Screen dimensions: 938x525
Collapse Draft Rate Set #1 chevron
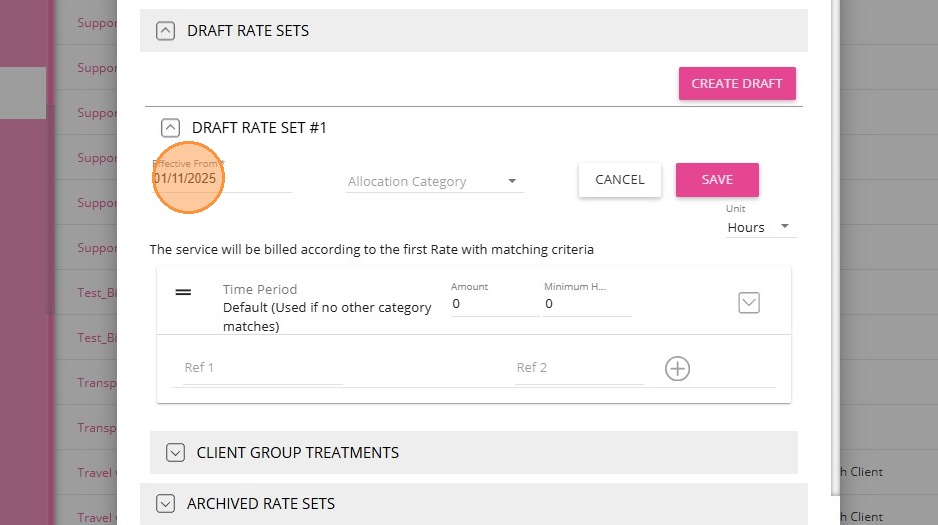pyautogui.click(x=170, y=128)
